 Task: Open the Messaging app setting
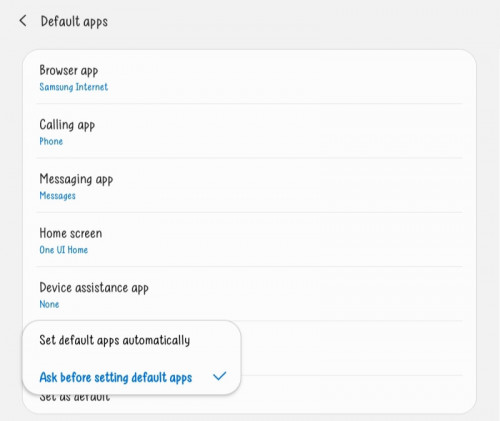pyautogui.click(x=249, y=185)
